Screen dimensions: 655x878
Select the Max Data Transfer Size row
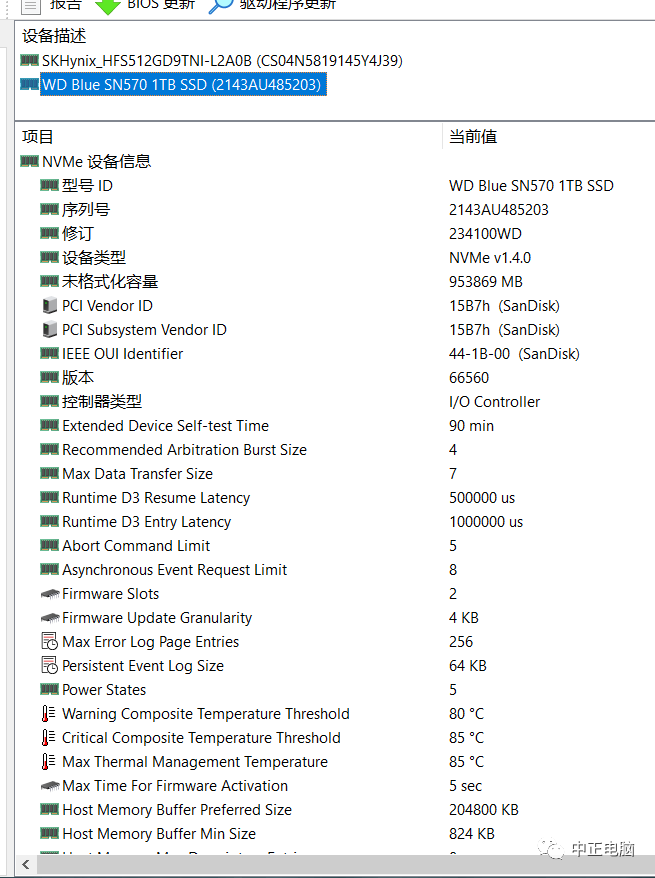[x=335, y=474]
